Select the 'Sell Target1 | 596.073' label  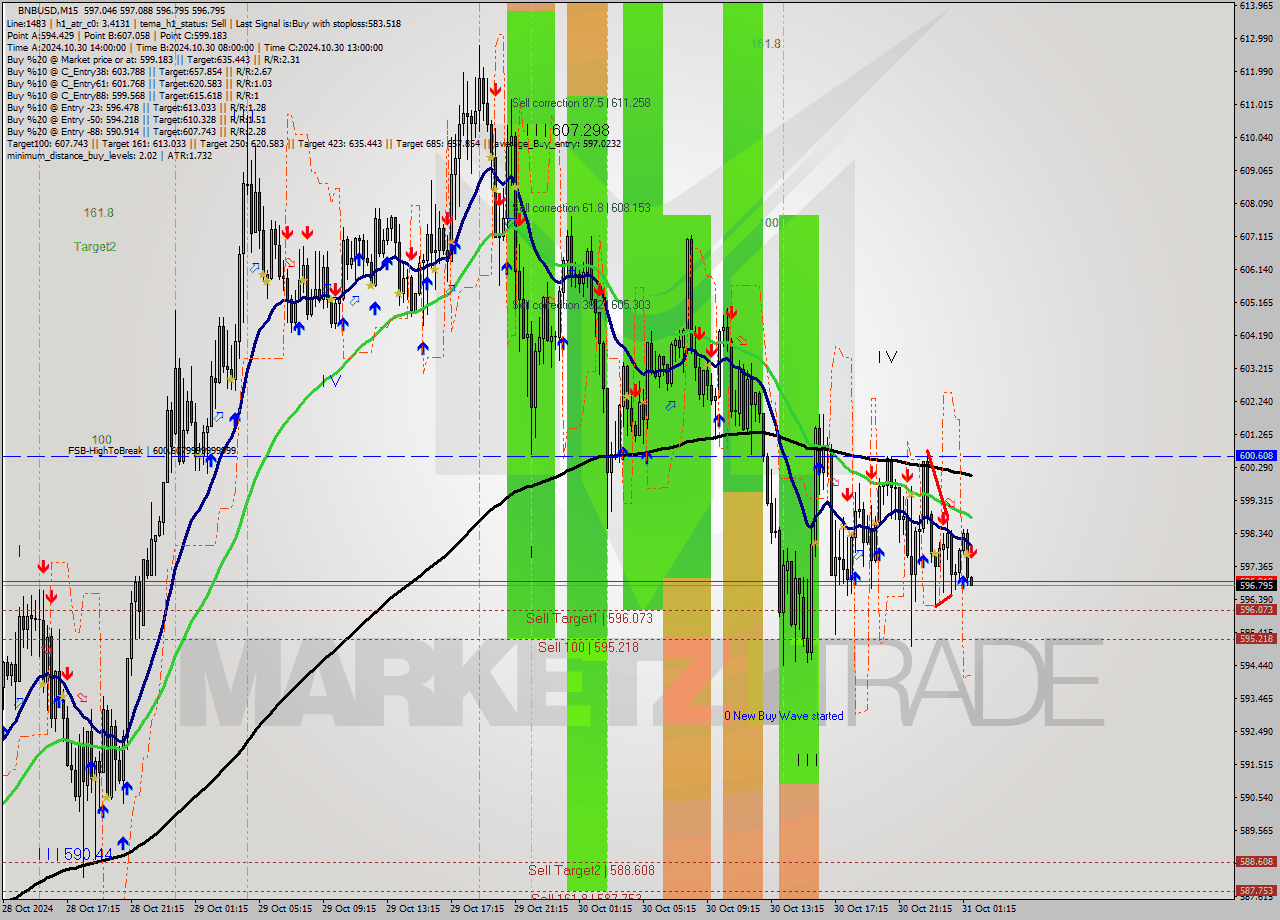[x=589, y=618]
